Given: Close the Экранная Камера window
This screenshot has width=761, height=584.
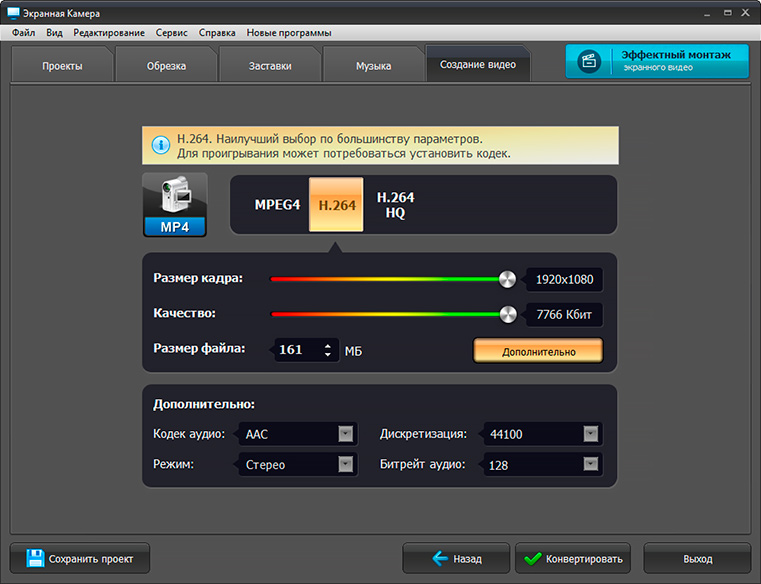Looking at the screenshot, I should [746, 13].
